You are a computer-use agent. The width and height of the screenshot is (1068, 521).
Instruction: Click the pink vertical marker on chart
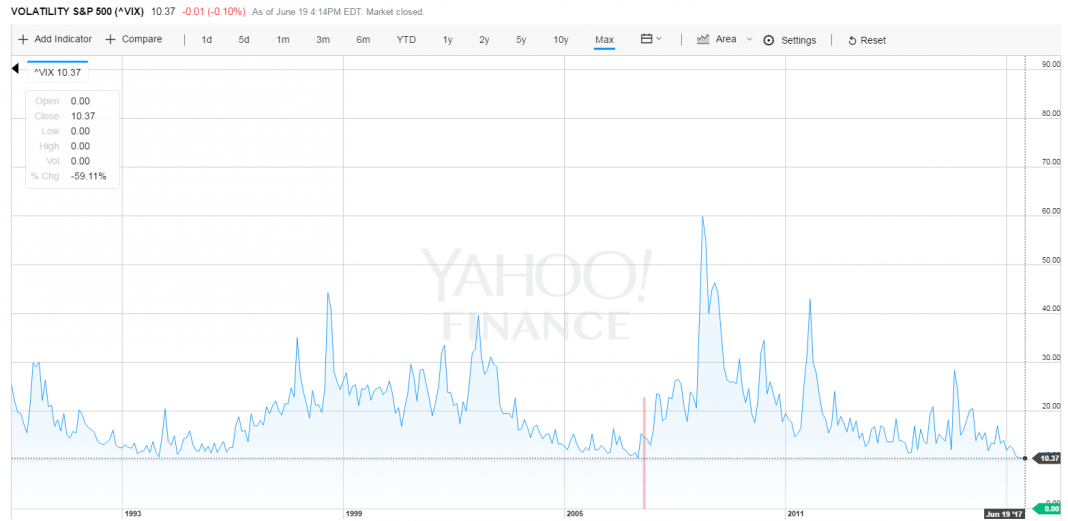click(644, 453)
